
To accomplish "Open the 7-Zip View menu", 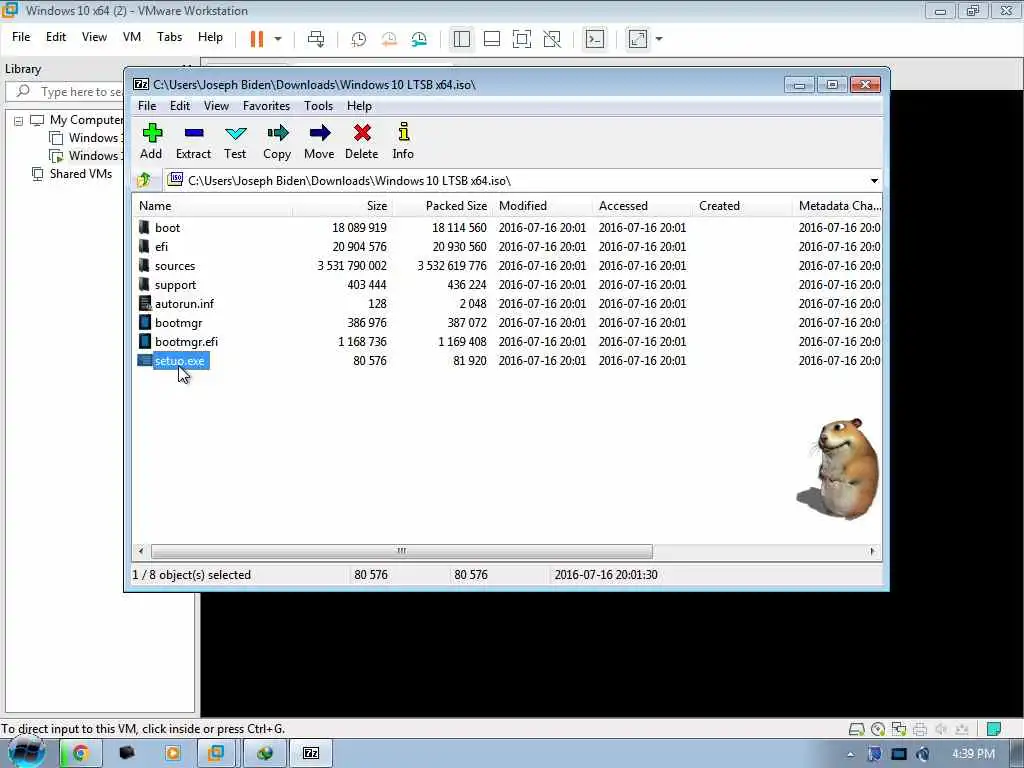I will coord(216,106).
